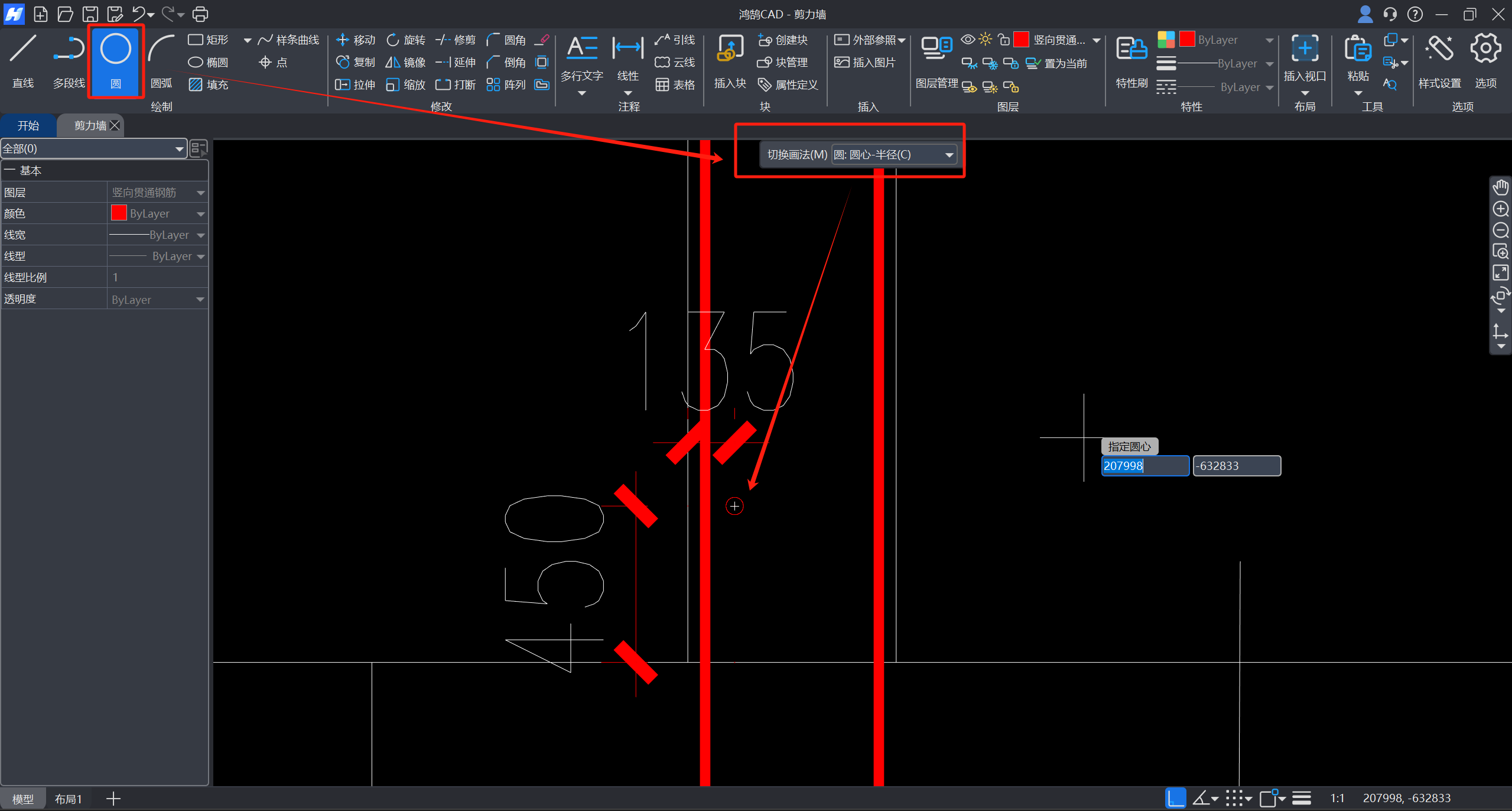1512x811 pixels.
Task: Expand the 图层 property dropdown in panel
Action: (200, 193)
